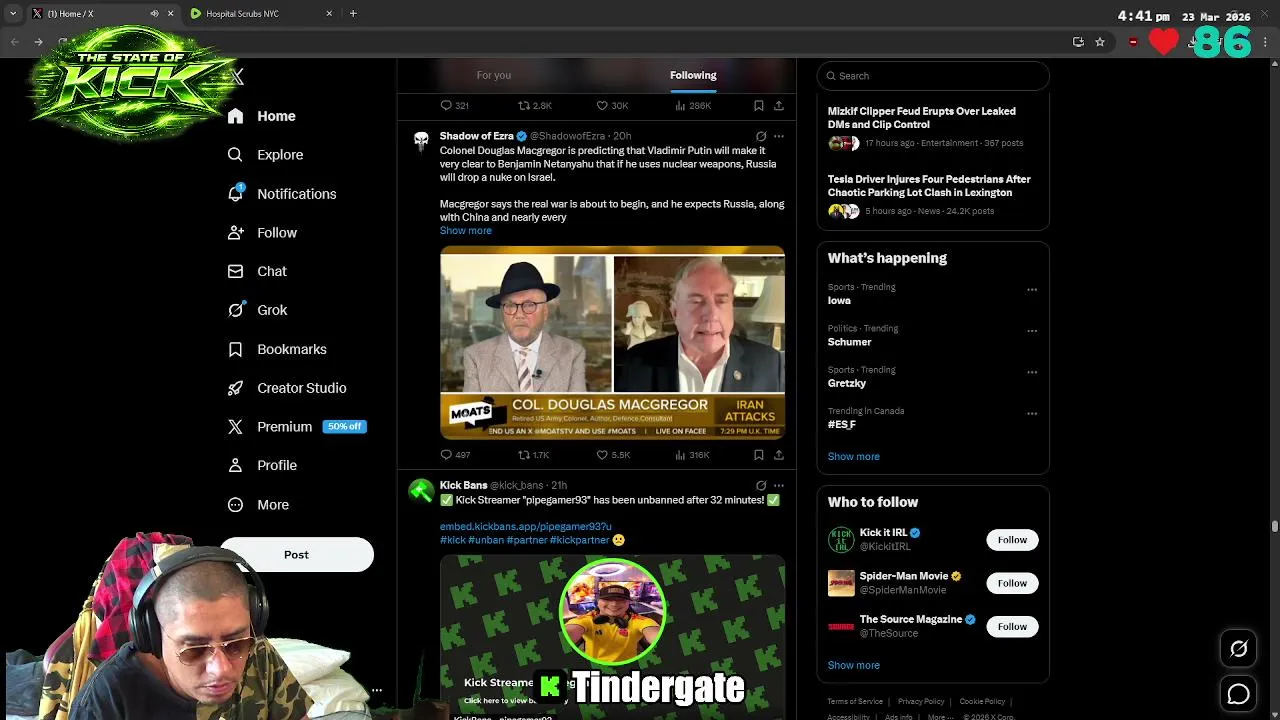Follow Spider-Man Movie

click(1012, 583)
